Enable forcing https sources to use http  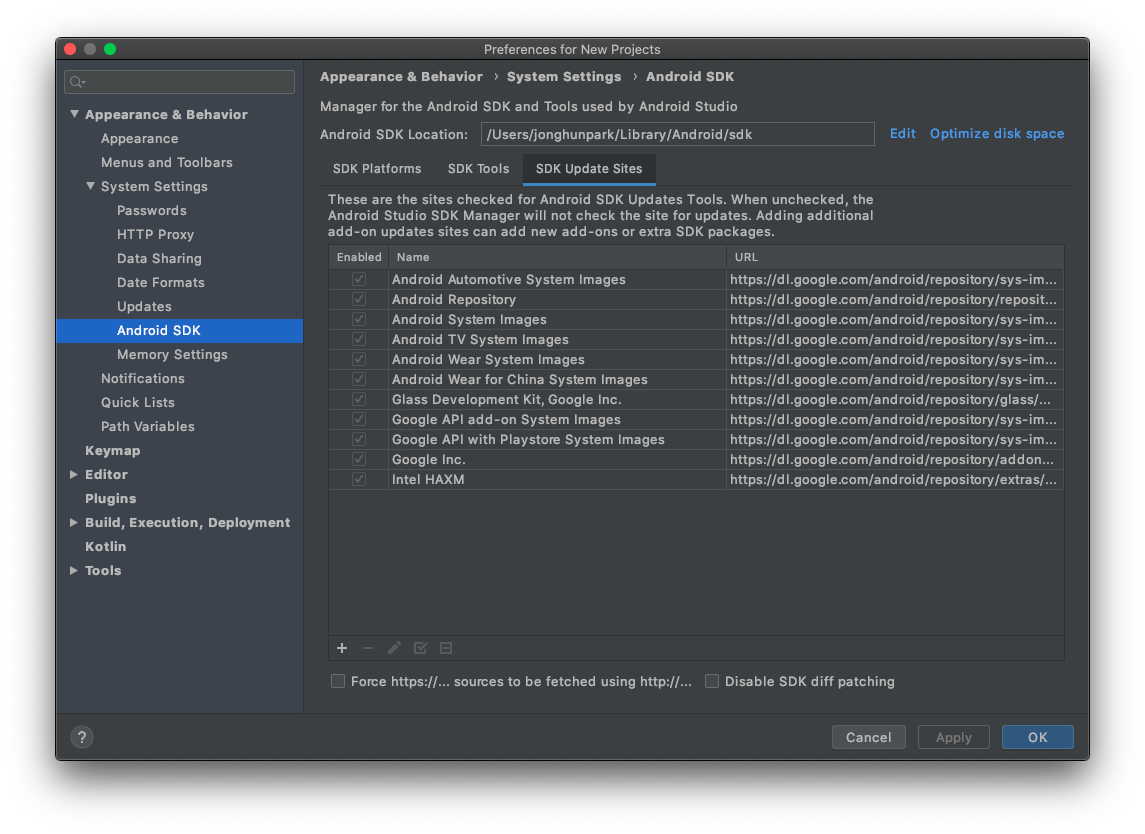338,681
